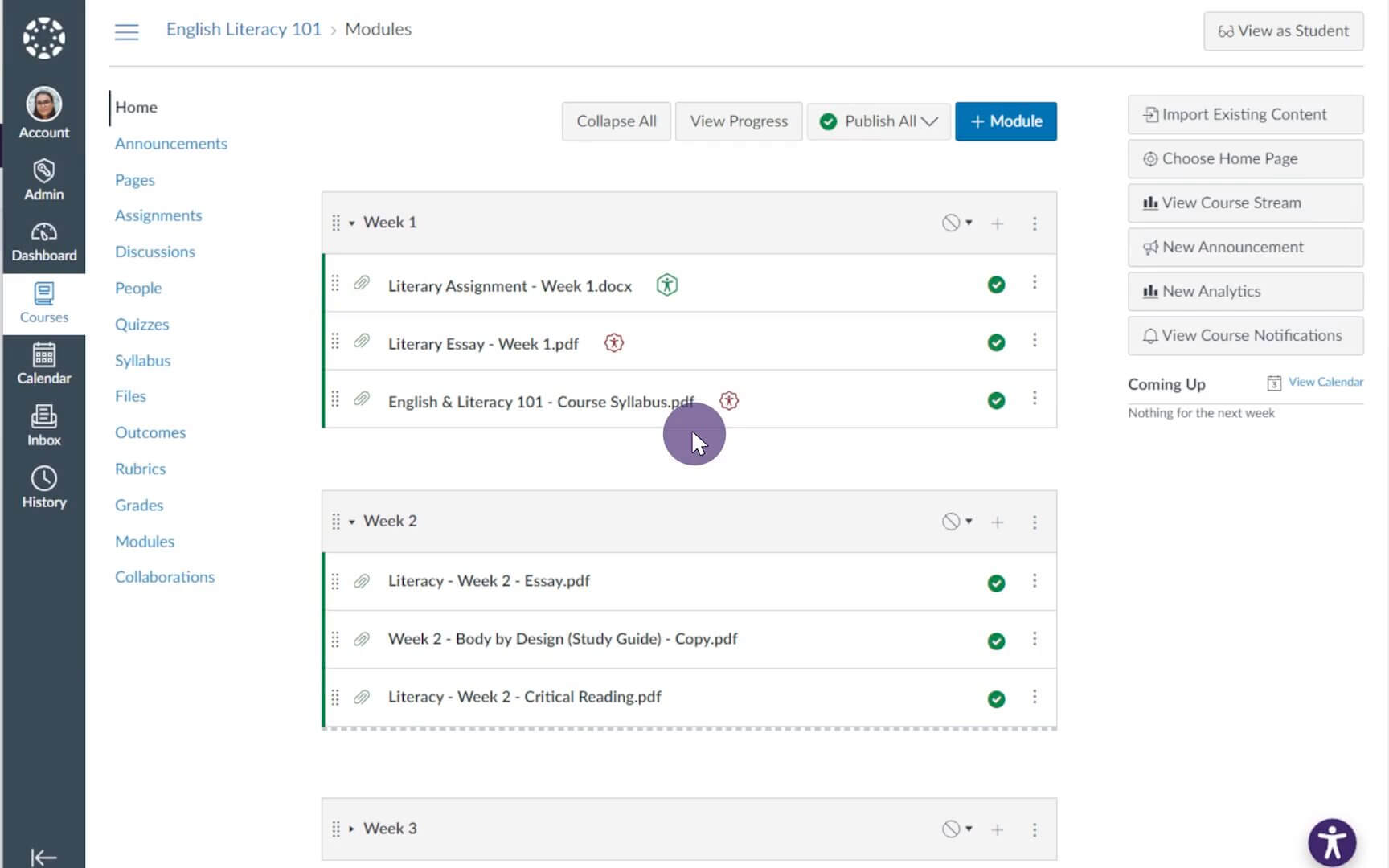Click the accessibility badge next to Literary Assignment Week 1
Image resolution: width=1389 pixels, height=868 pixels.
(x=667, y=285)
